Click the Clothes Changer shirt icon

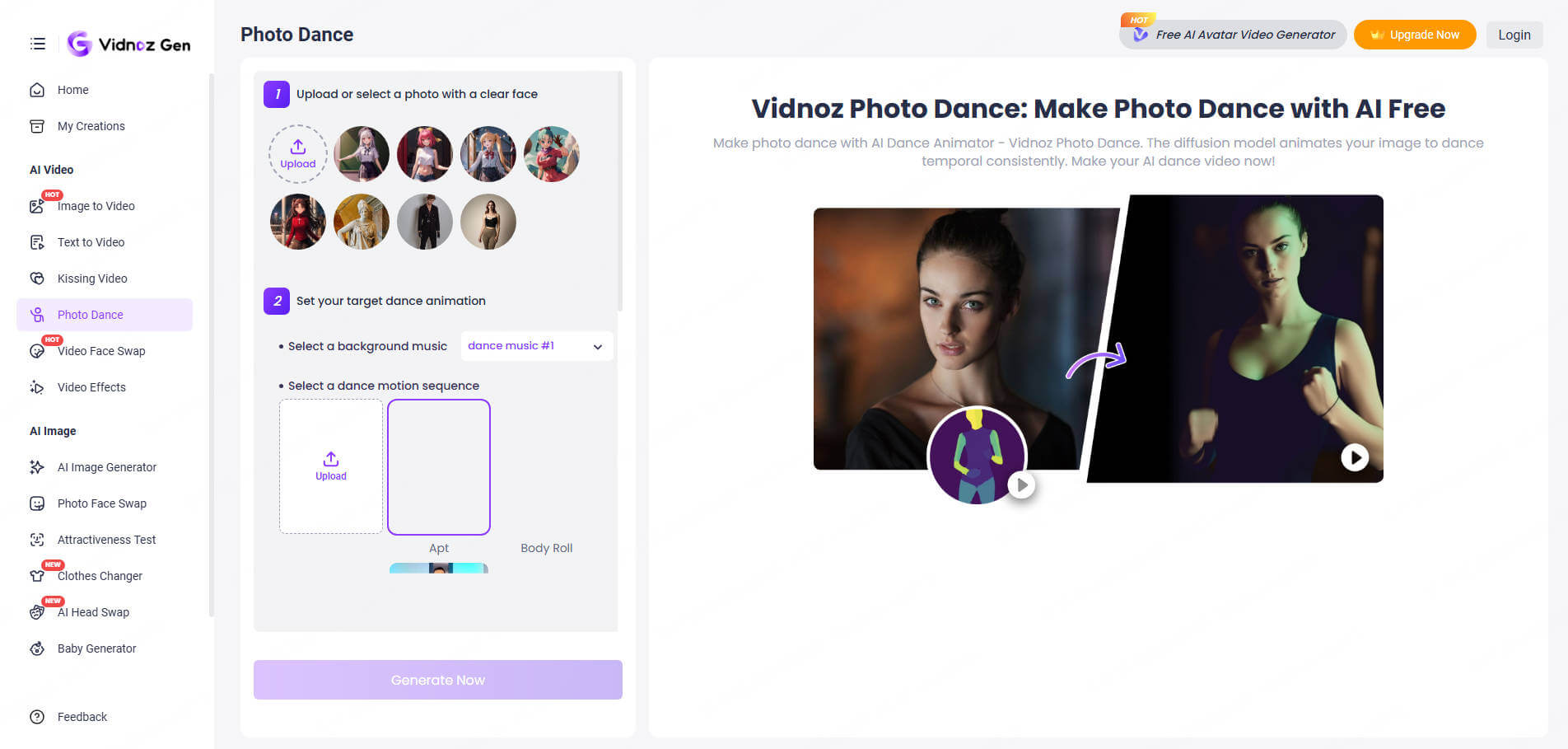click(37, 576)
